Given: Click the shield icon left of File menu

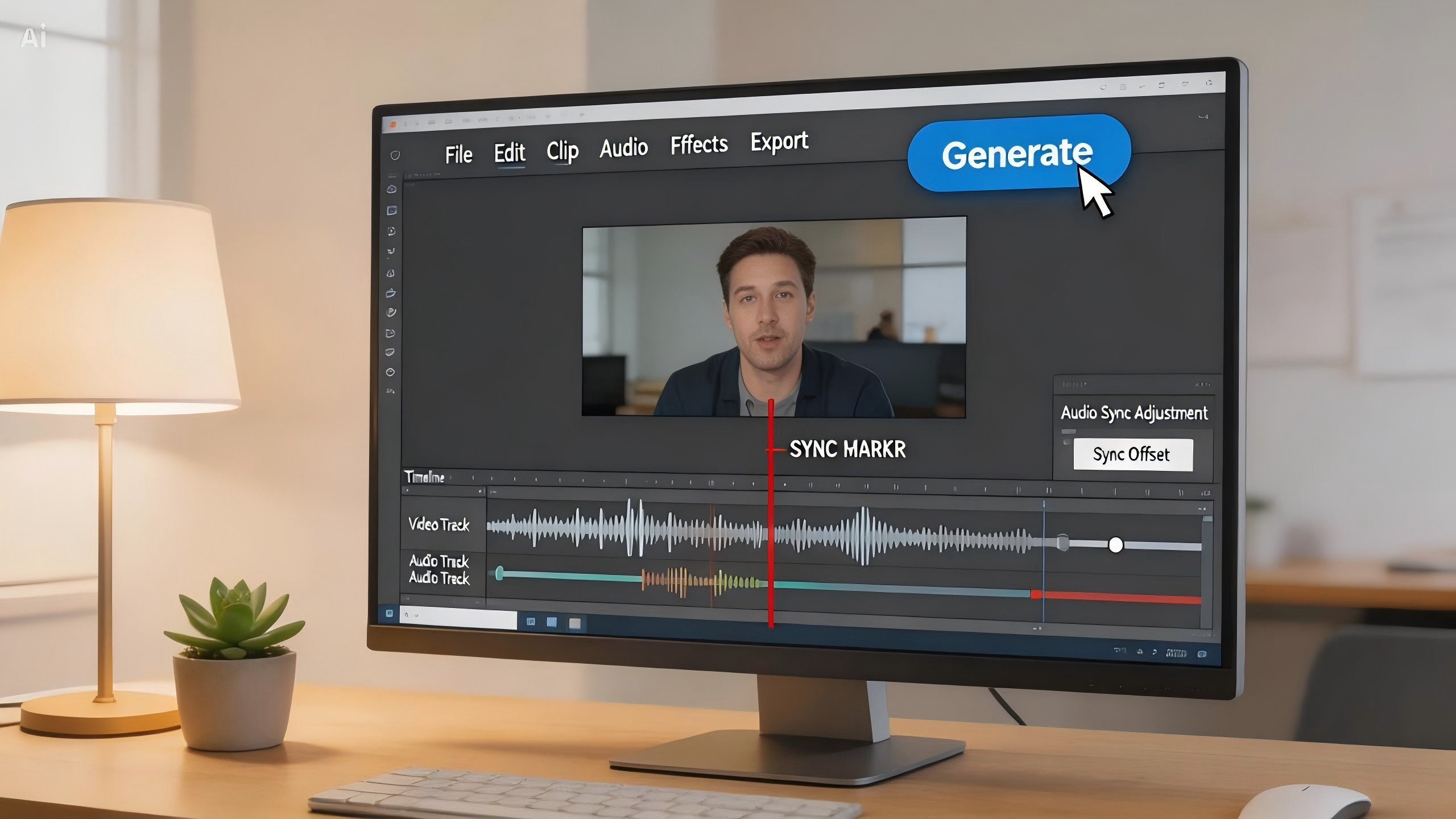Looking at the screenshot, I should [x=395, y=155].
